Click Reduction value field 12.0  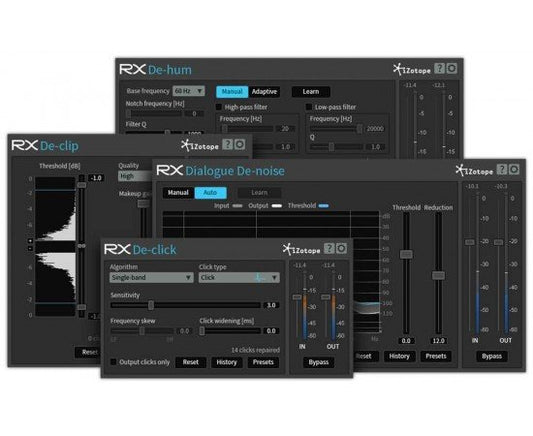(439, 341)
